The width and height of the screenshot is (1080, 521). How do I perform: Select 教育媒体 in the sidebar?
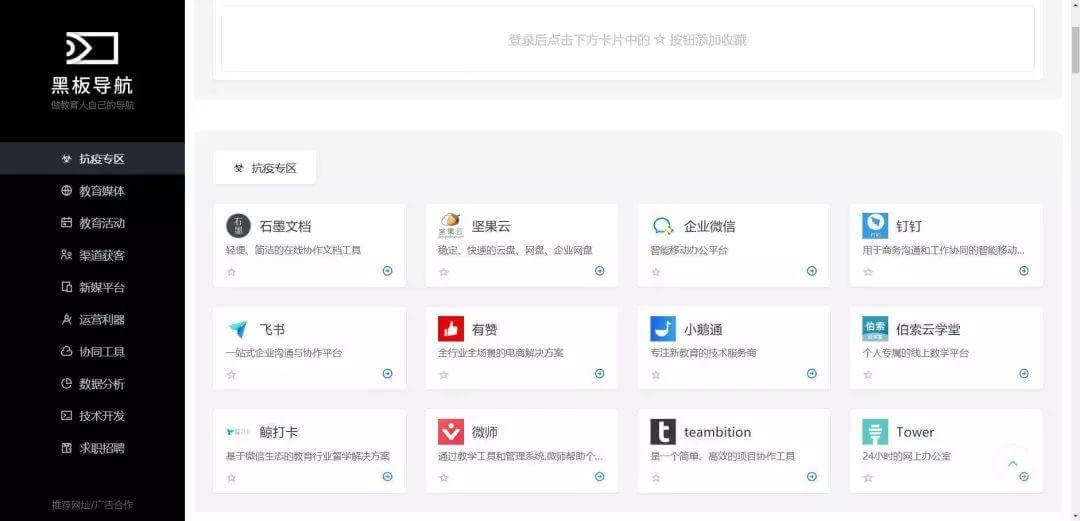(102, 191)
